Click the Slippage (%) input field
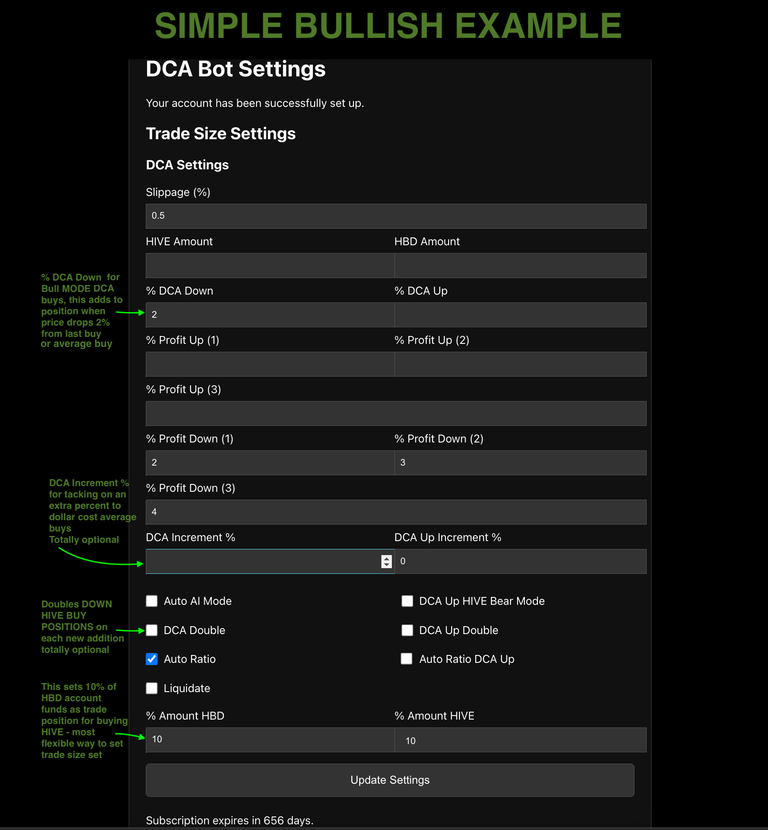This screenshot has width=768, height=830. click(396, 216)
